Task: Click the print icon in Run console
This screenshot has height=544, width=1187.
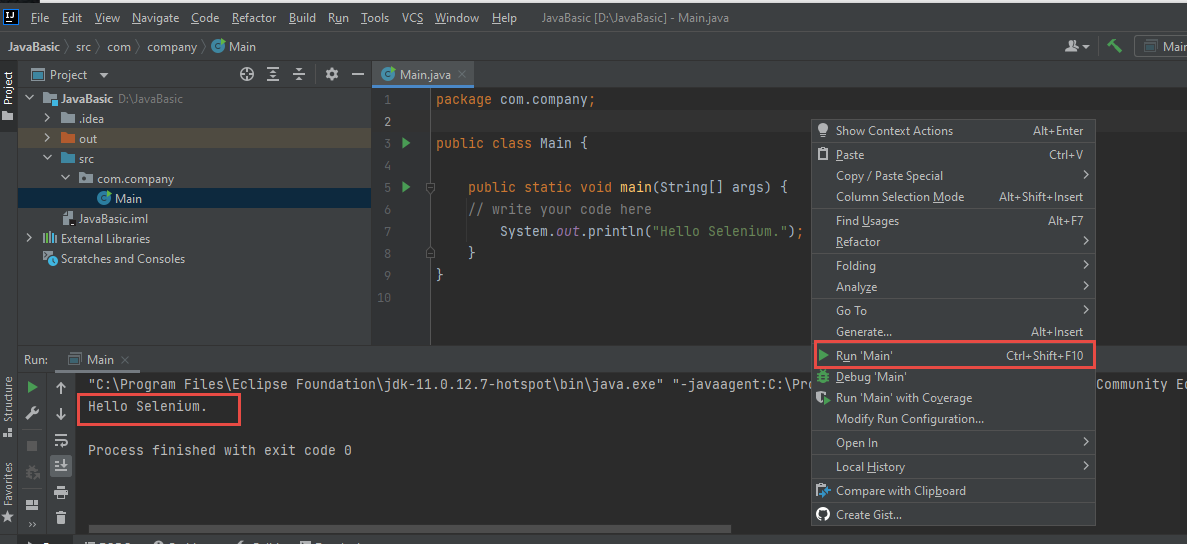Action: click(x=61, y=492)
